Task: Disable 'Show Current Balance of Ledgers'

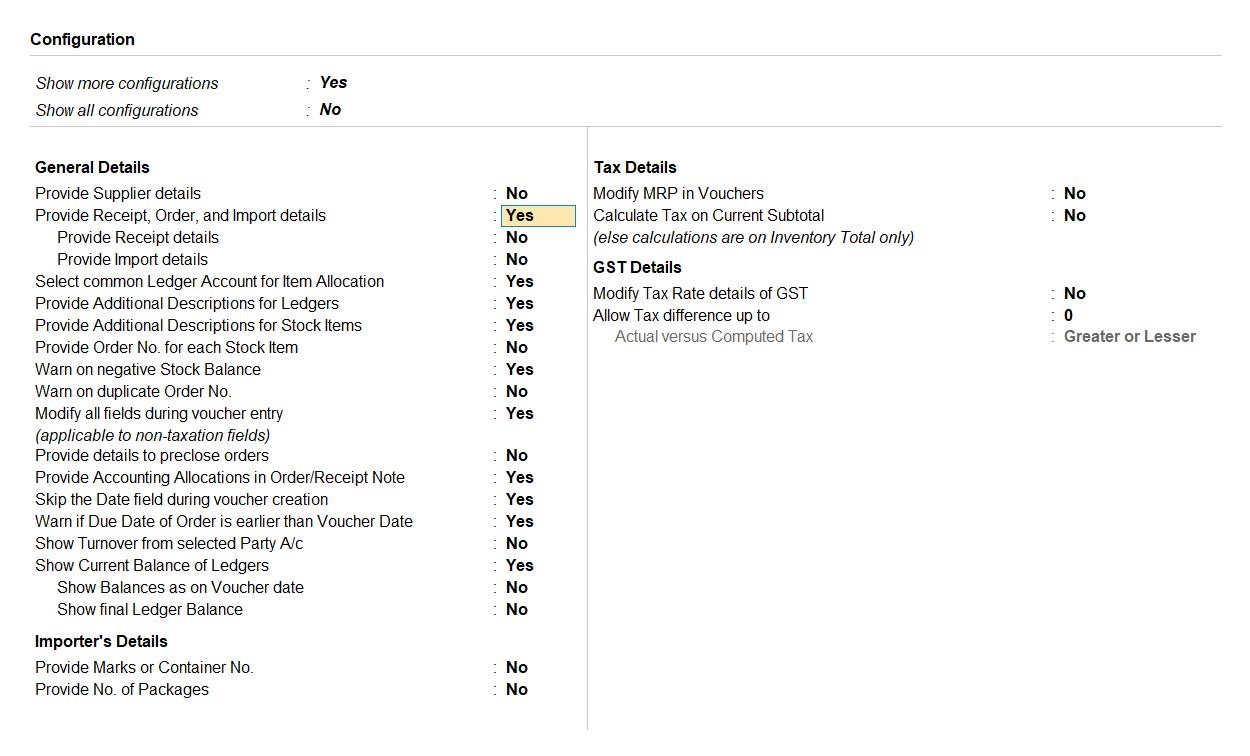Action: (x=519, y=566)
